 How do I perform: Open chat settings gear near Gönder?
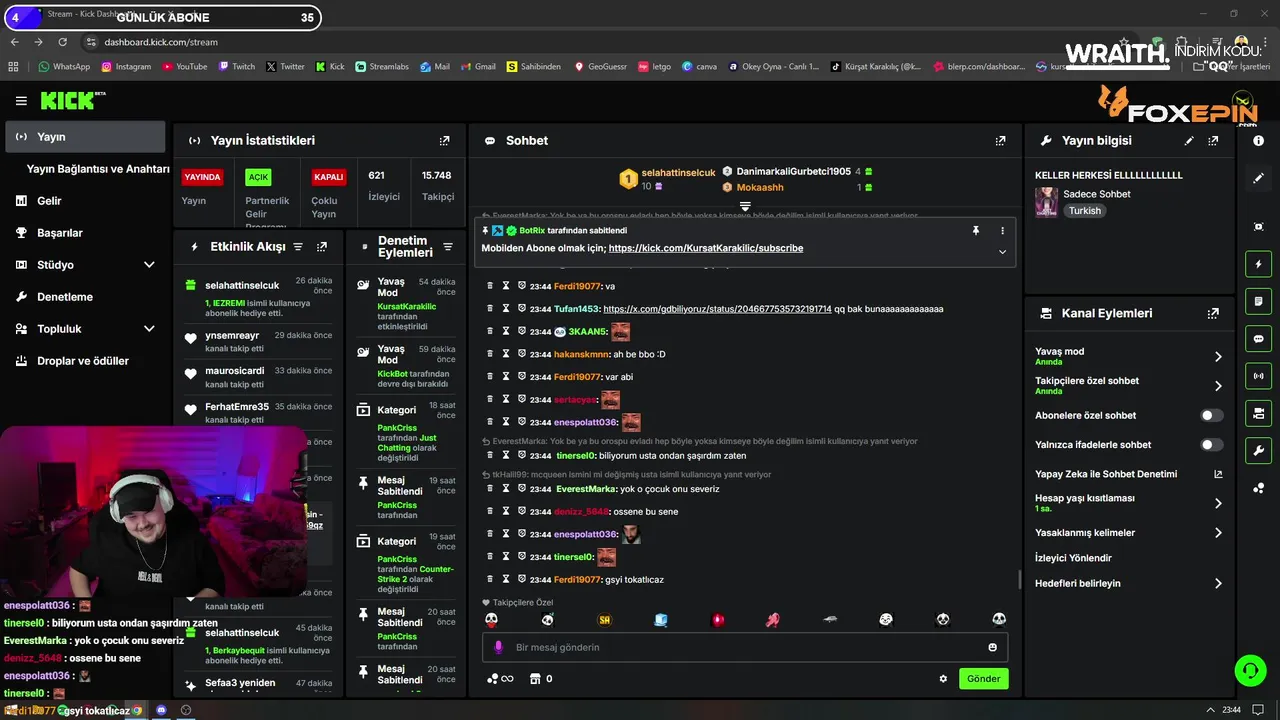coord(943,679)
